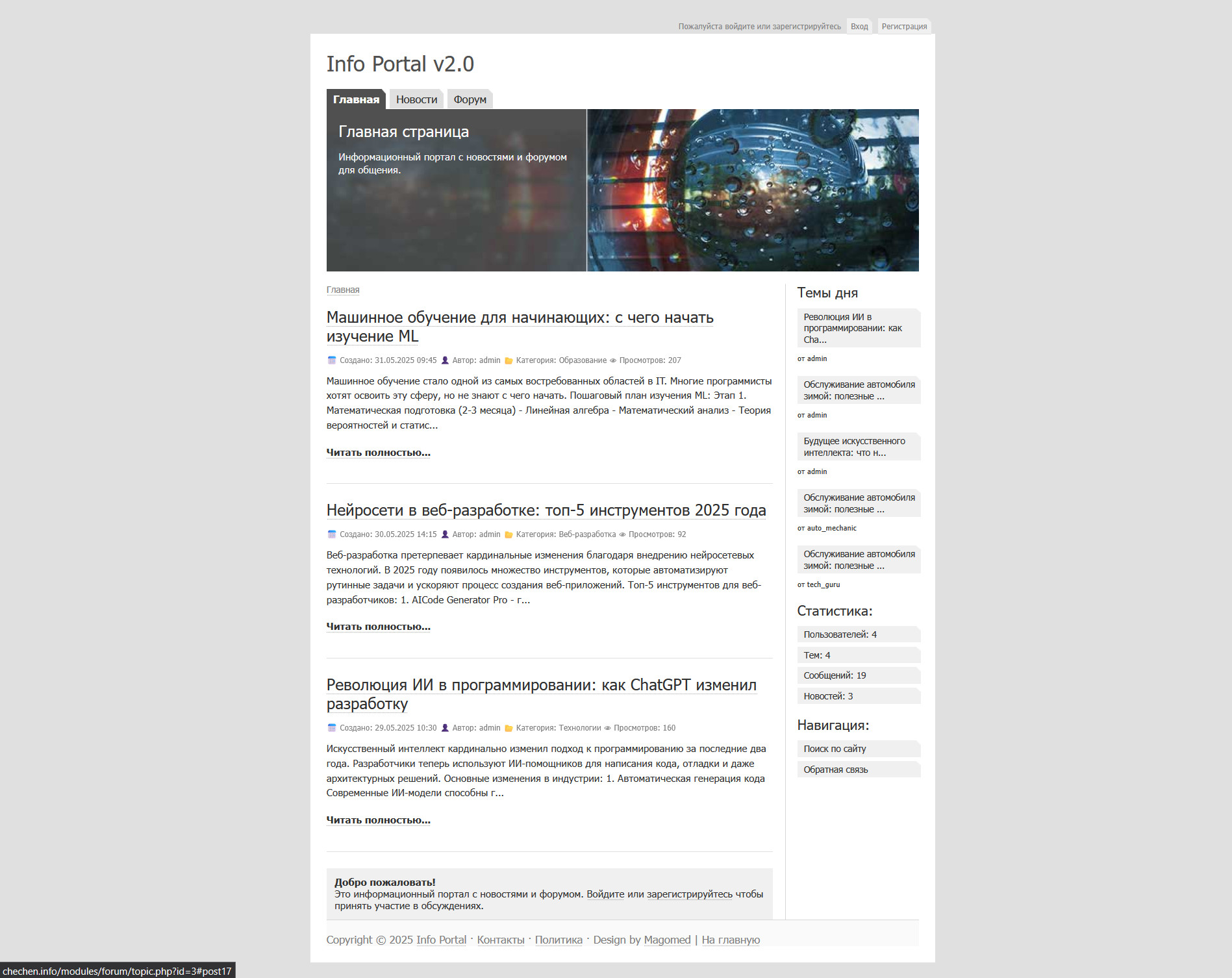Image resolution: width=1232 pixels, height=978 pixels.
Task: Read full Нейросети в веб-разработке article
Action: point(378,627)
